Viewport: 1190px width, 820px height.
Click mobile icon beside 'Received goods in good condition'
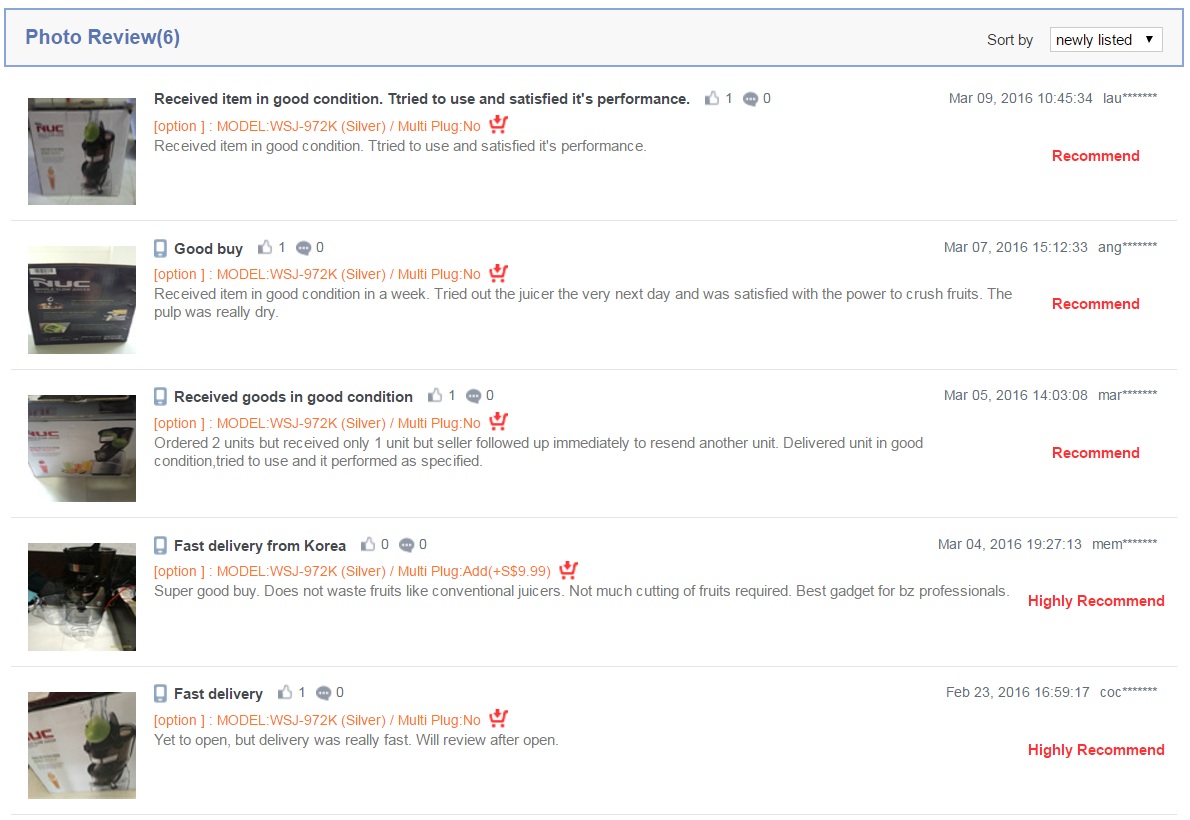[160, 396]
